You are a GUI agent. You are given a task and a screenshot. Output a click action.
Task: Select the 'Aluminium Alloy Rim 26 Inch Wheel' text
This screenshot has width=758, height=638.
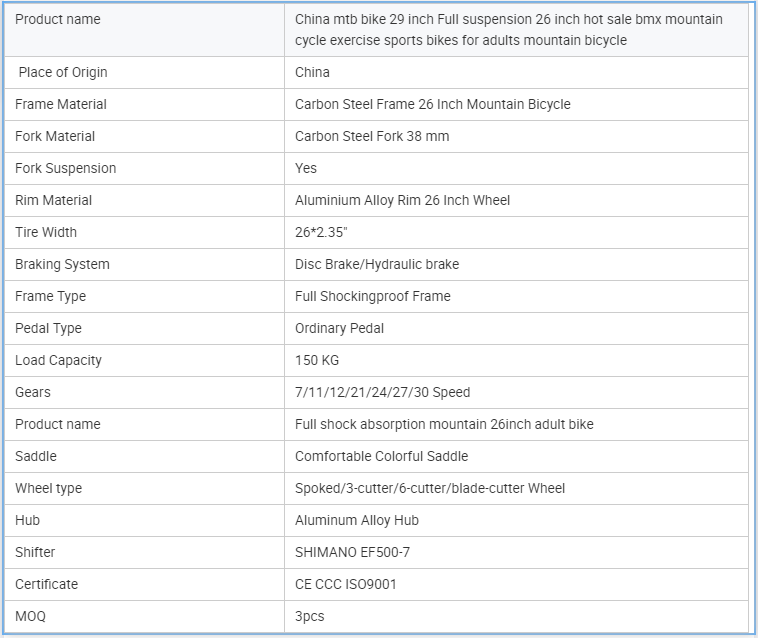[x=402, y=200]
